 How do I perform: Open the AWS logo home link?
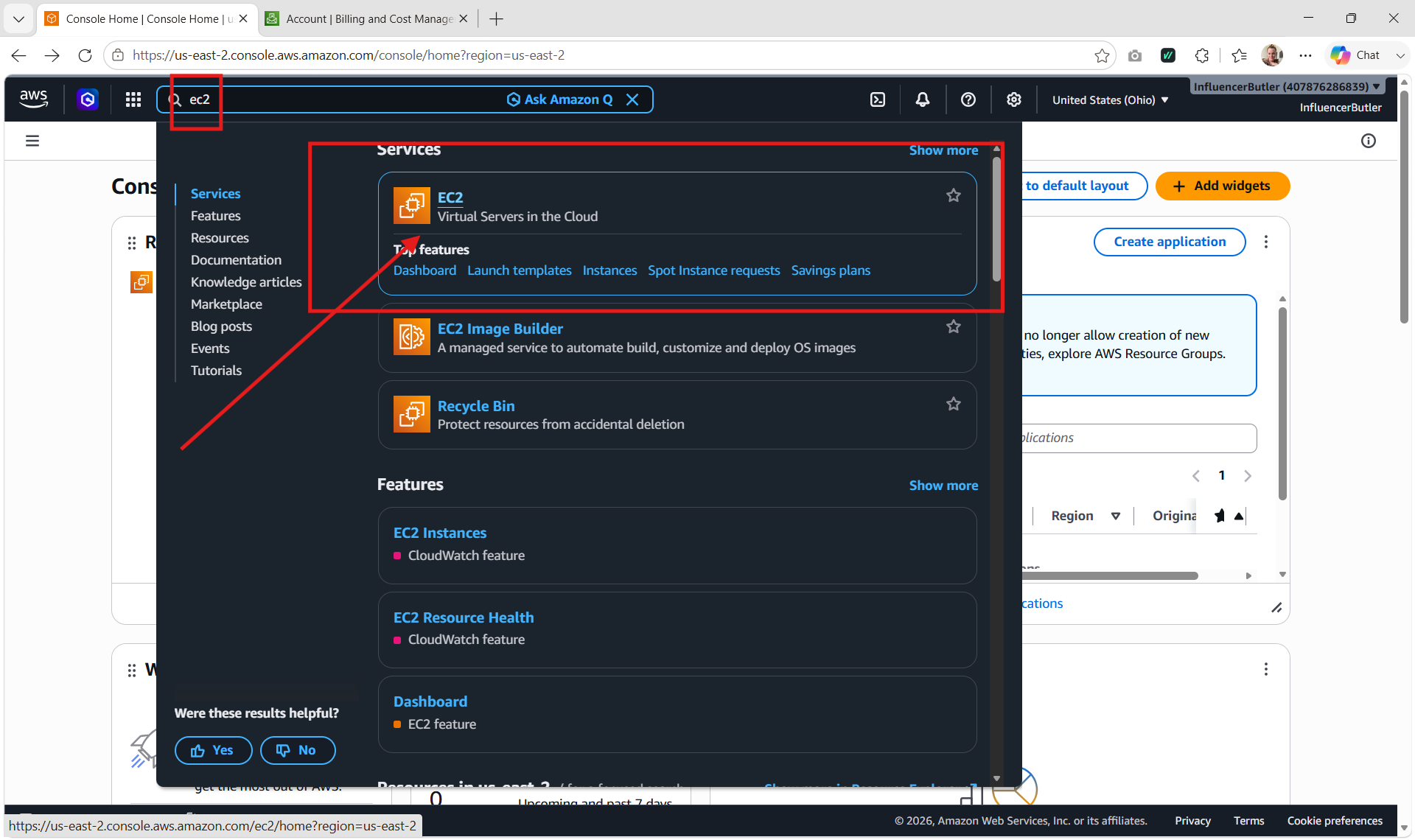point(34,99)
